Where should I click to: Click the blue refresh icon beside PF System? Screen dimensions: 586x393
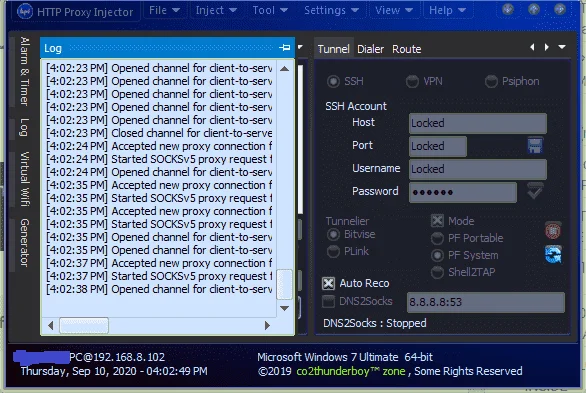tap(553, 254)
